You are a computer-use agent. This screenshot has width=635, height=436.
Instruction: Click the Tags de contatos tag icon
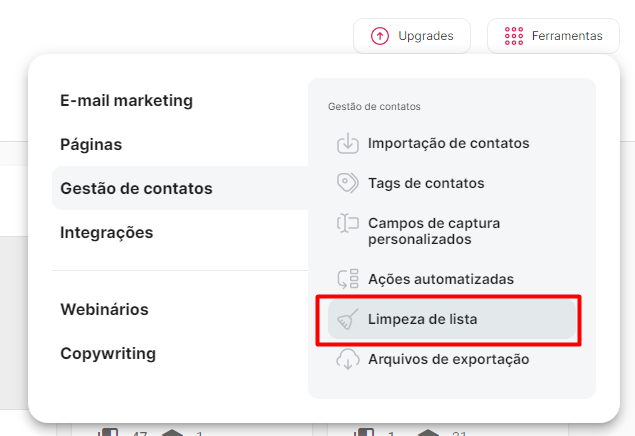[348, 183]
